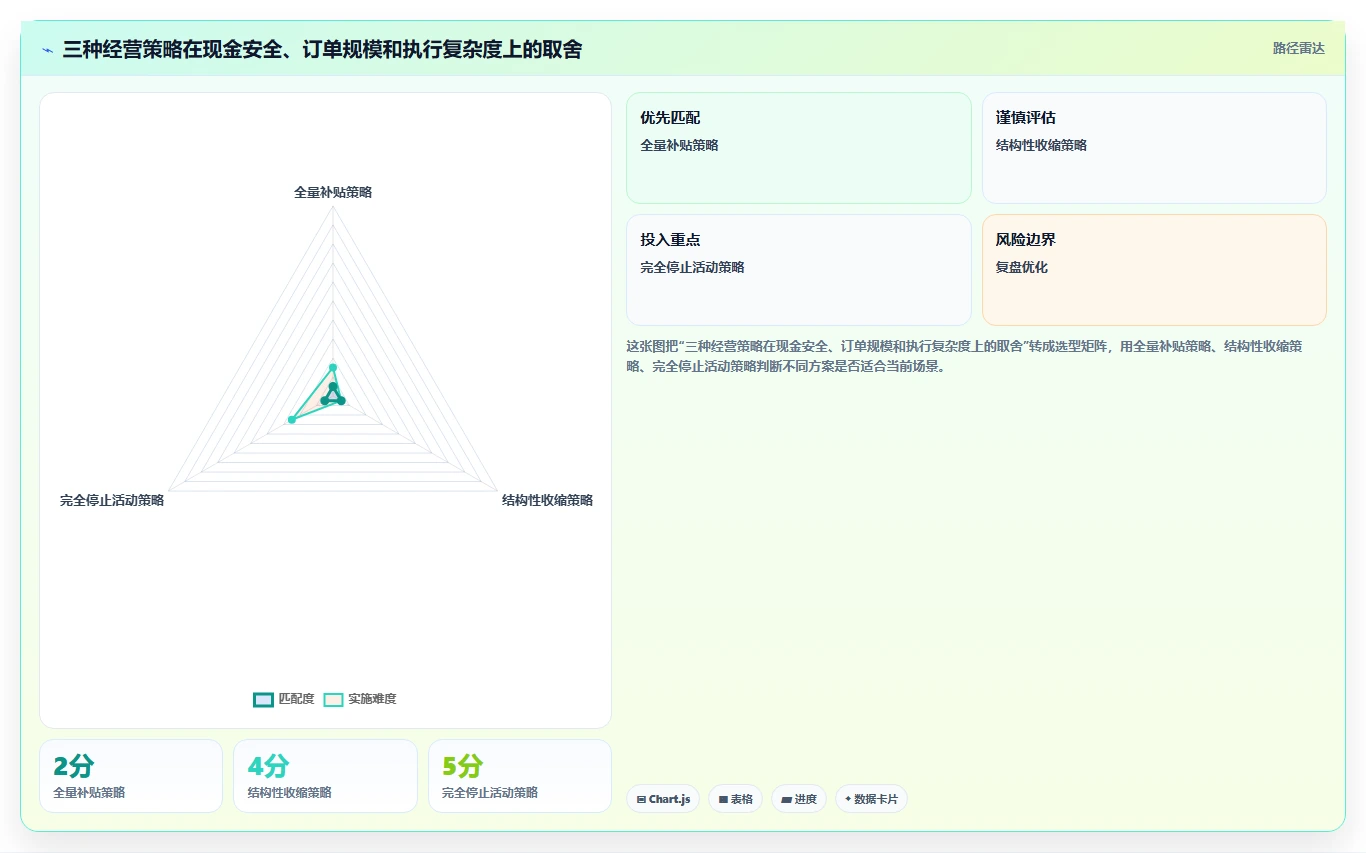The width and height of the screenshot is (1366, 853).
Task: Click the Chart.js tag
Action: [663, 799]
